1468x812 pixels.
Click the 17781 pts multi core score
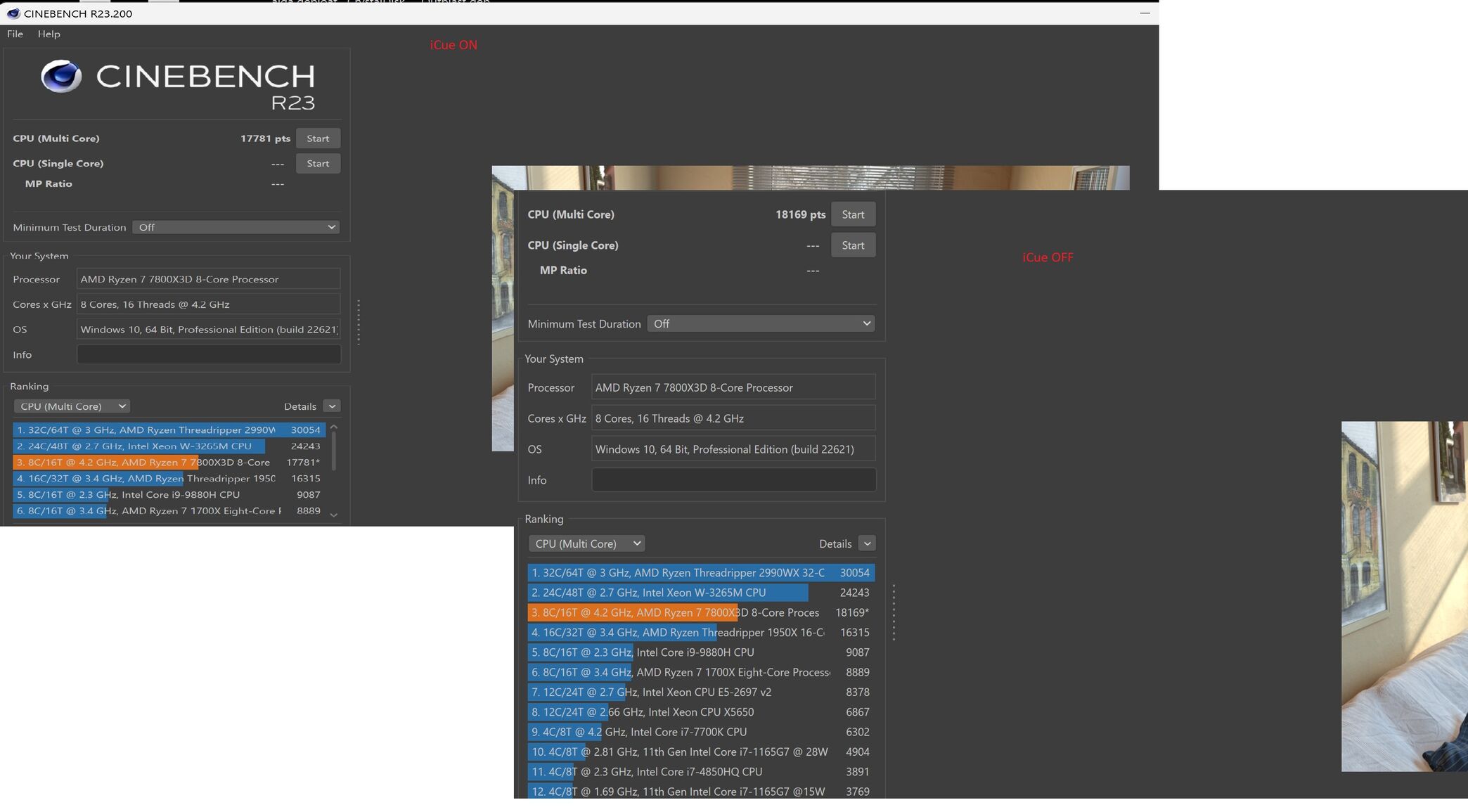click(265, 138)
